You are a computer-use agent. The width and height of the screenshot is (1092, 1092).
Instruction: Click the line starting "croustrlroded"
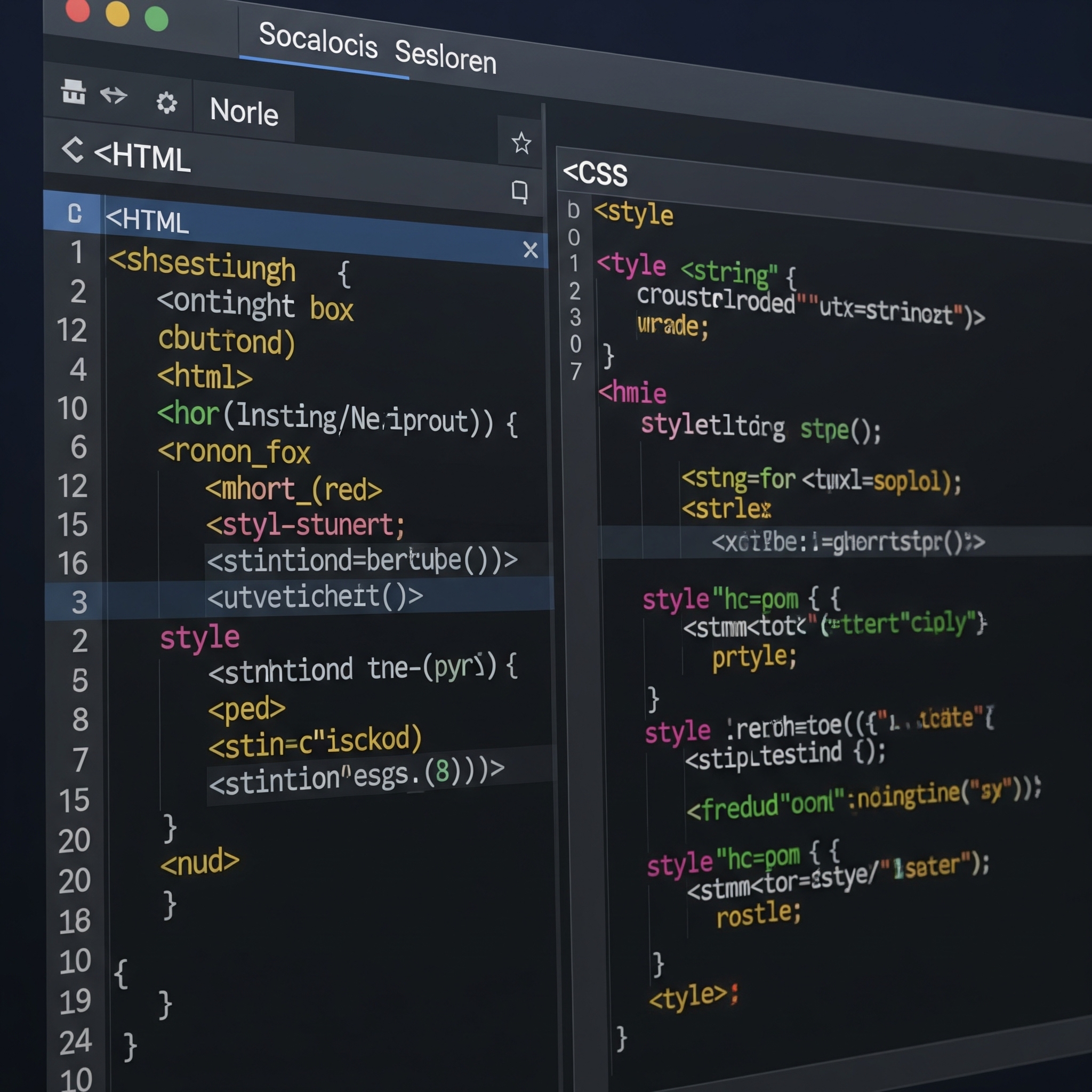point(811,306)
